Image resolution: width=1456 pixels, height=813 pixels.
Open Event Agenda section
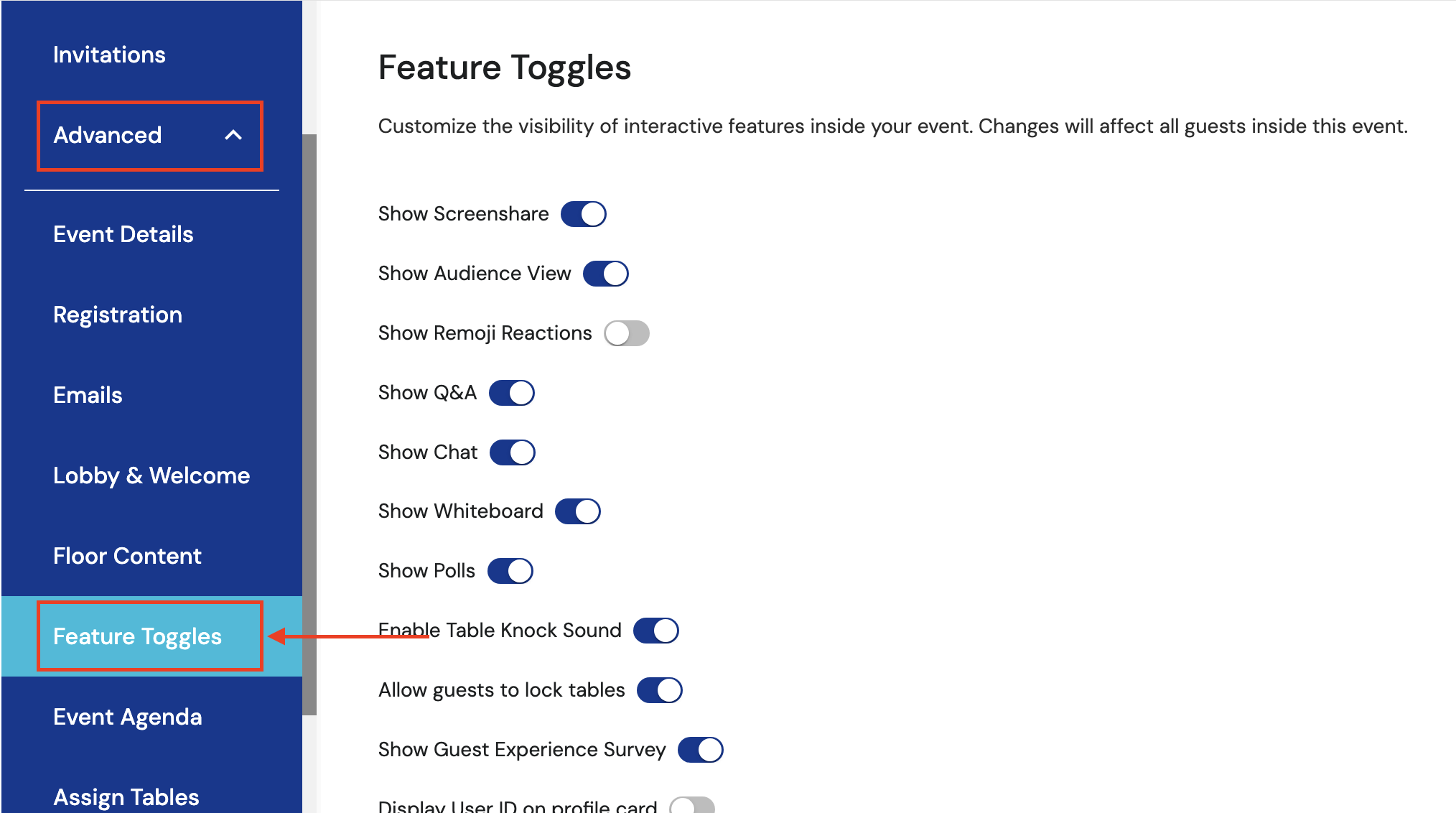(128, 717)
